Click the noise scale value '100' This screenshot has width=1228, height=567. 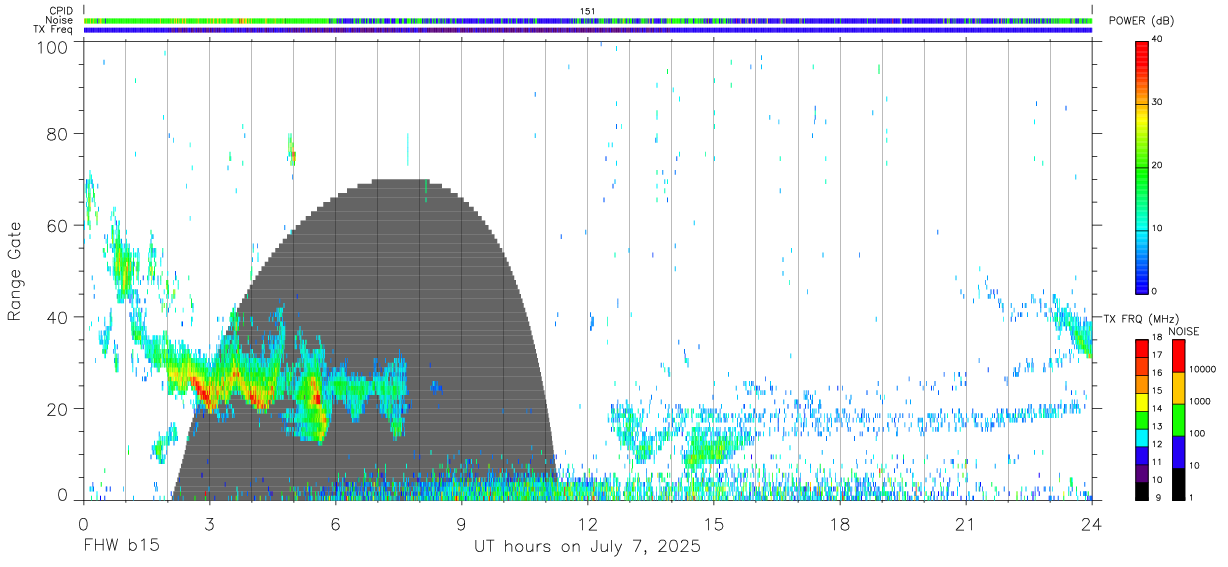click(x=1198, y=433)
